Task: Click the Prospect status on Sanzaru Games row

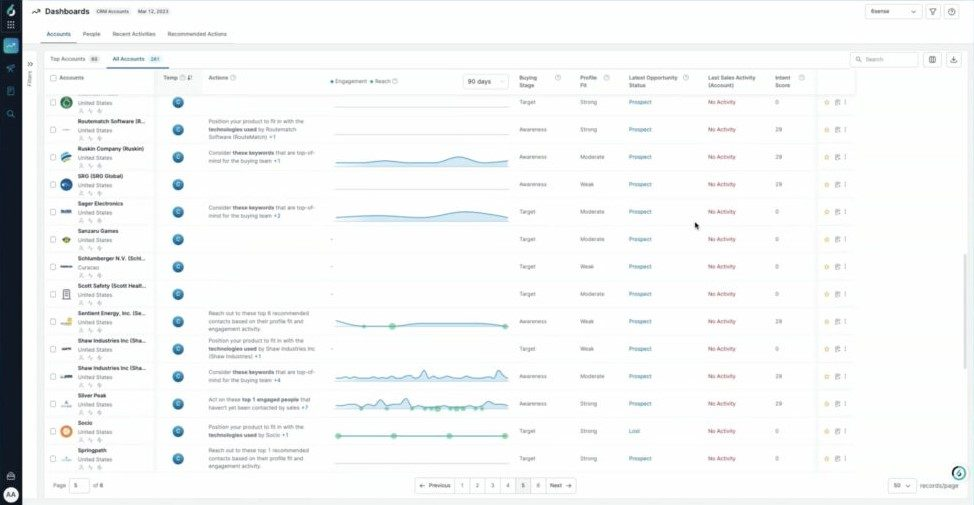Action: pyautogui.click(x=640, y=239)
